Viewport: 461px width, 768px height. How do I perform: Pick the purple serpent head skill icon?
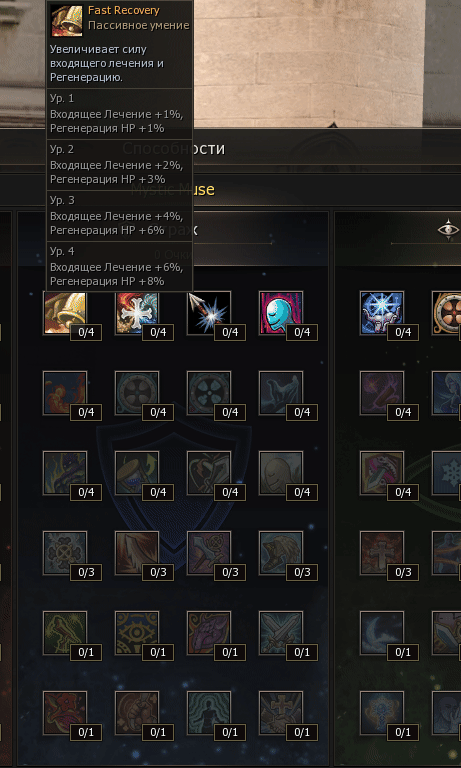[209, 633]
